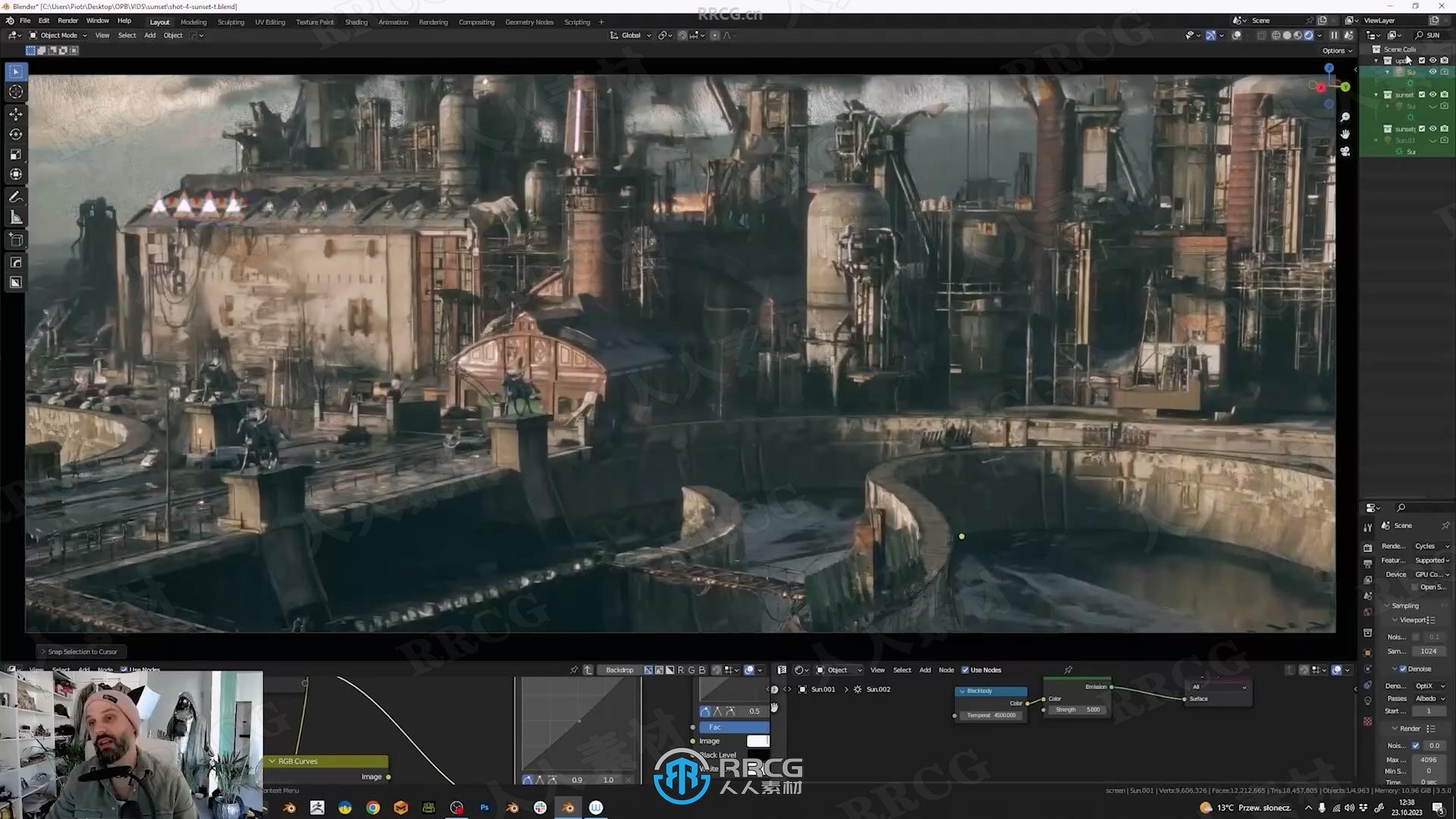Select the Rotate tool
Viewport: 1456px width, 819px height.
15,134
